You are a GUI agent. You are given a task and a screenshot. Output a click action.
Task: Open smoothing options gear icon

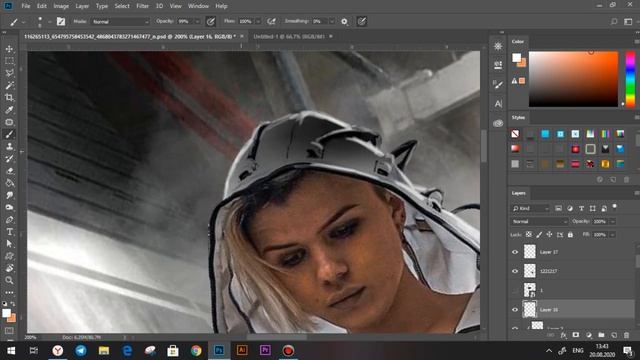[344, 22]
